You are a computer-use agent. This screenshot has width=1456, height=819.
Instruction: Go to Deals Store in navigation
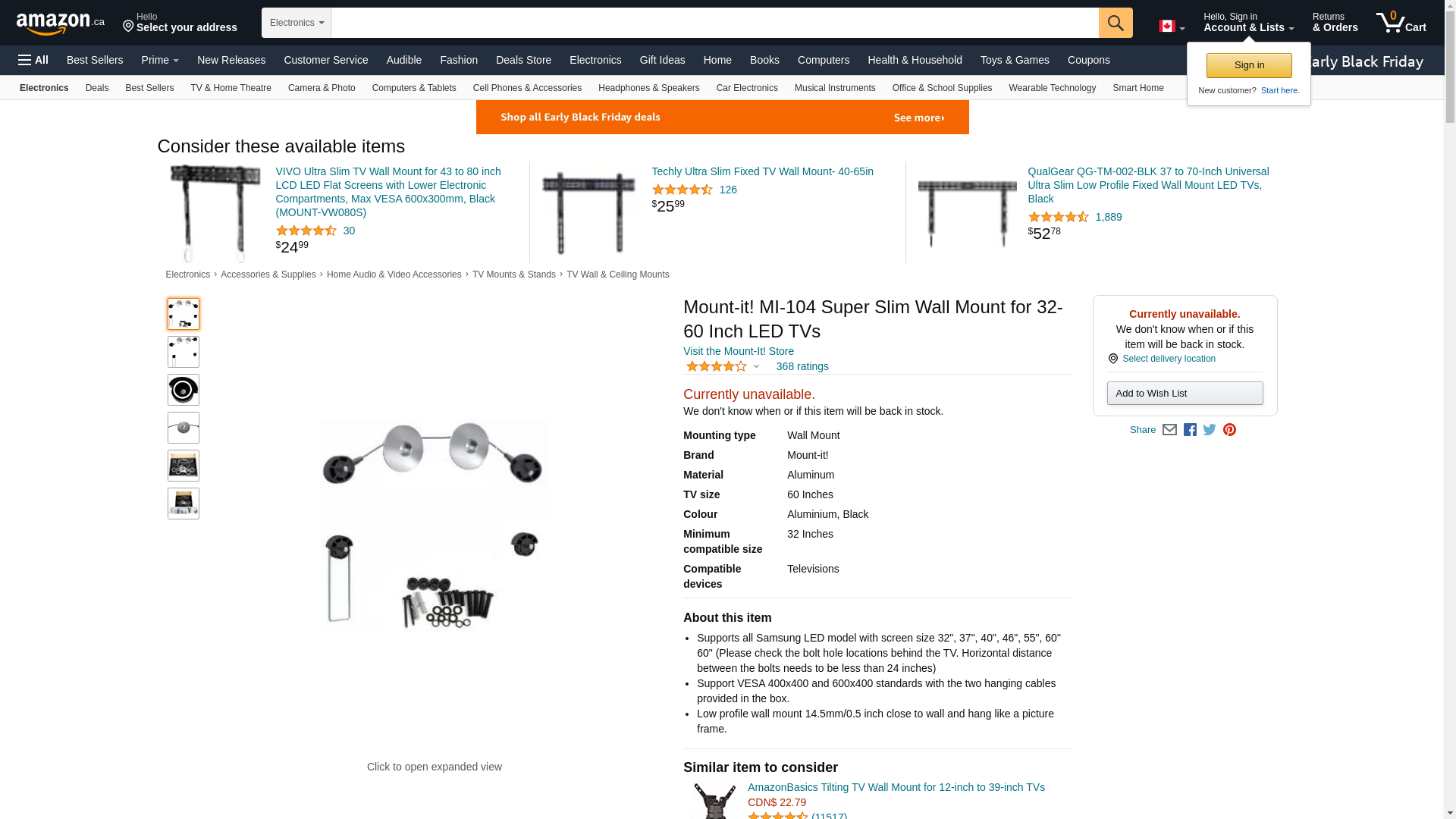pyautogui.click(x=523, y=60)
